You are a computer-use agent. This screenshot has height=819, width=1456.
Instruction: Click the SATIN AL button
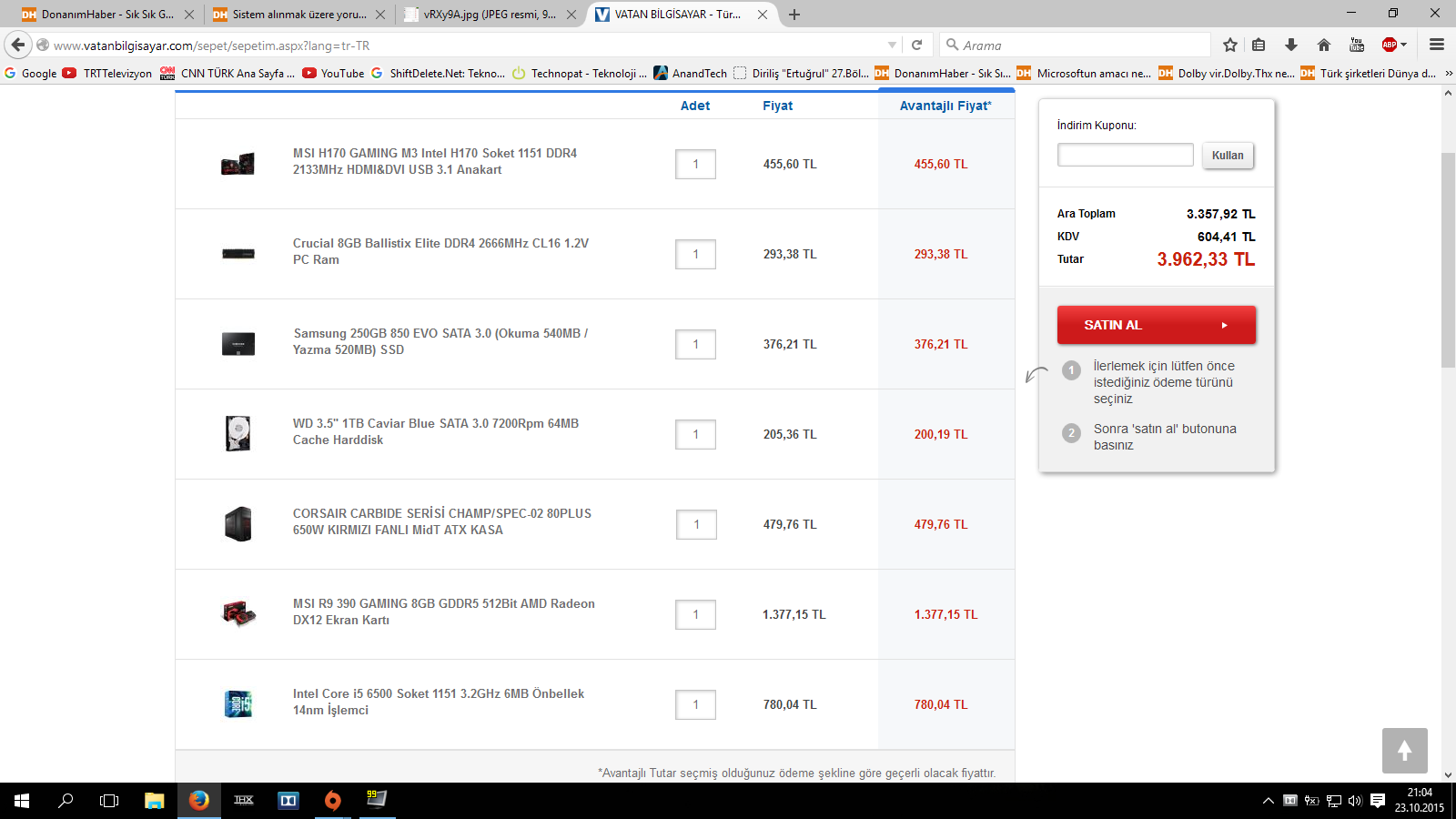1156,325
